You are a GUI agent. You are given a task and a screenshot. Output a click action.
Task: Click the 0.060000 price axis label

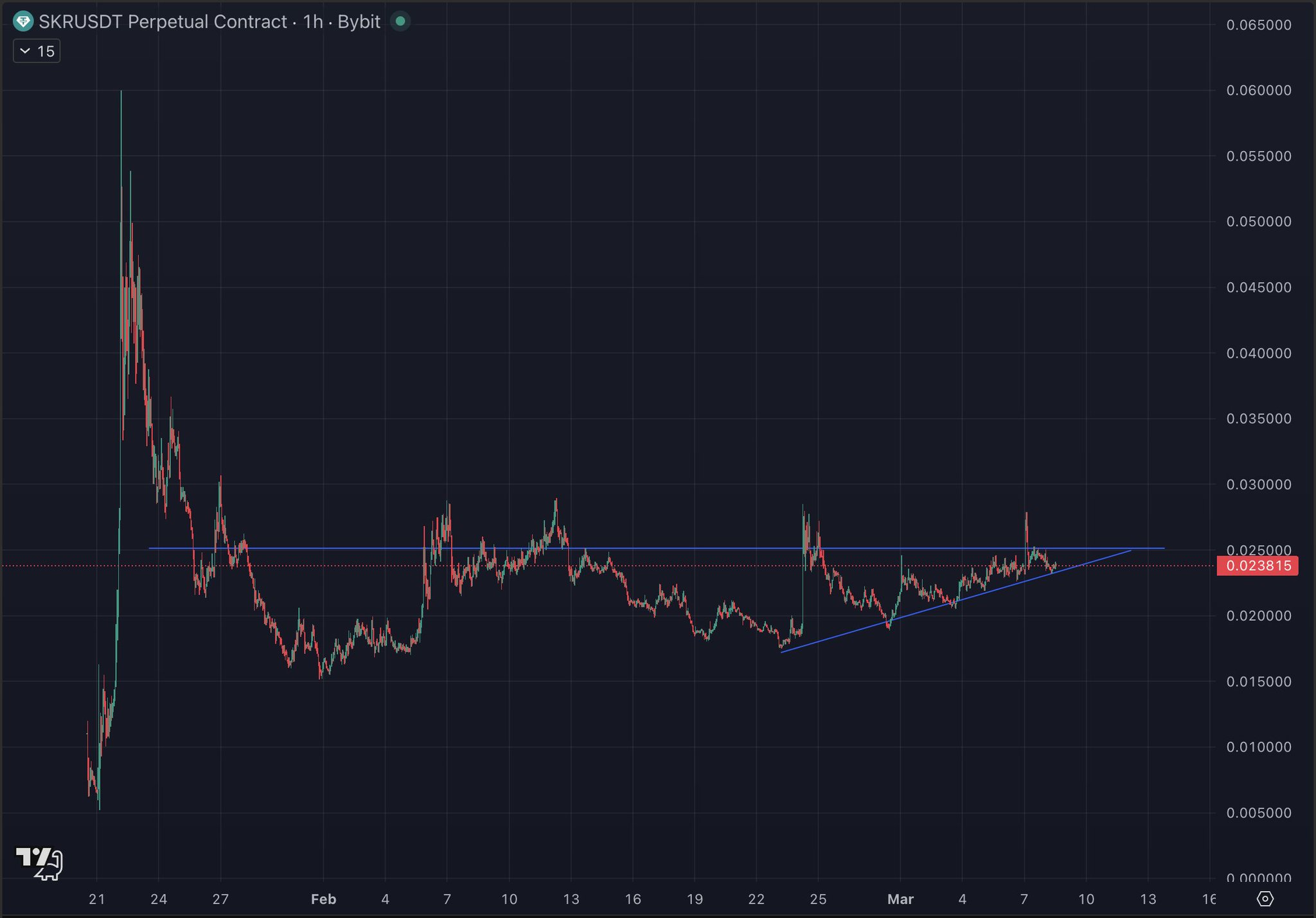[1258, 91]
